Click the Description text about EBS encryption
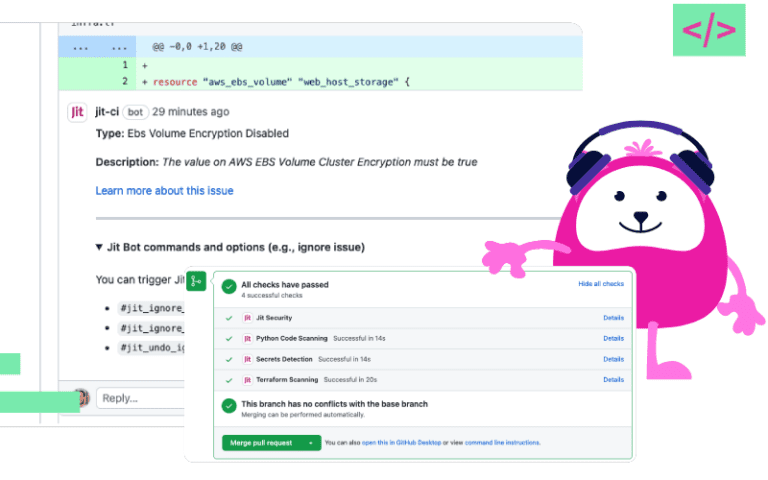768x480 pixels. pos(286,162)
